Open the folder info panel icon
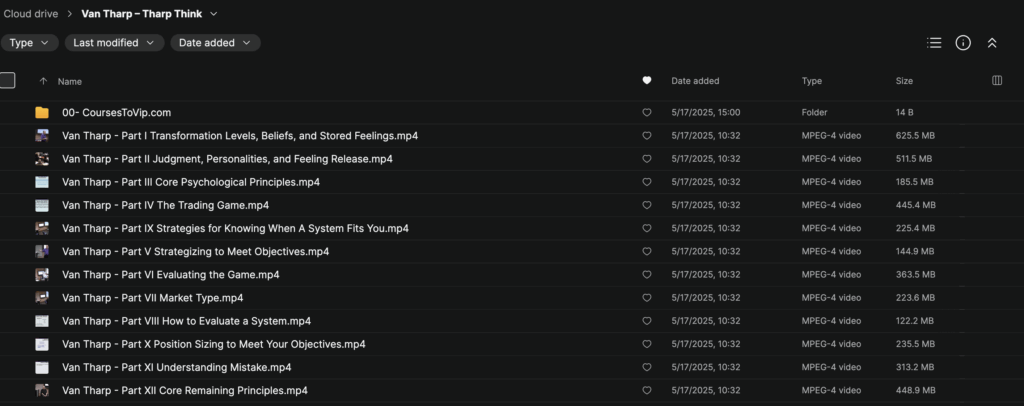 click(963, 43)
